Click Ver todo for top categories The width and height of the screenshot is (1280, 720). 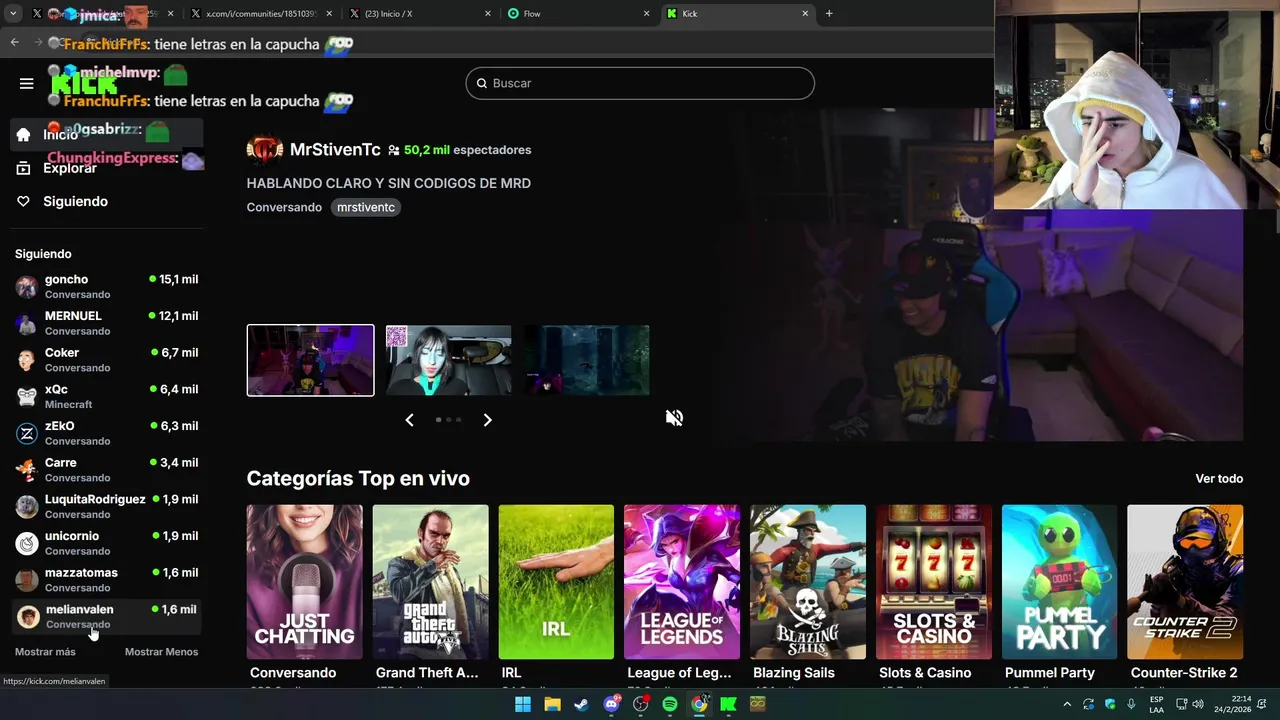[1219, 479]
